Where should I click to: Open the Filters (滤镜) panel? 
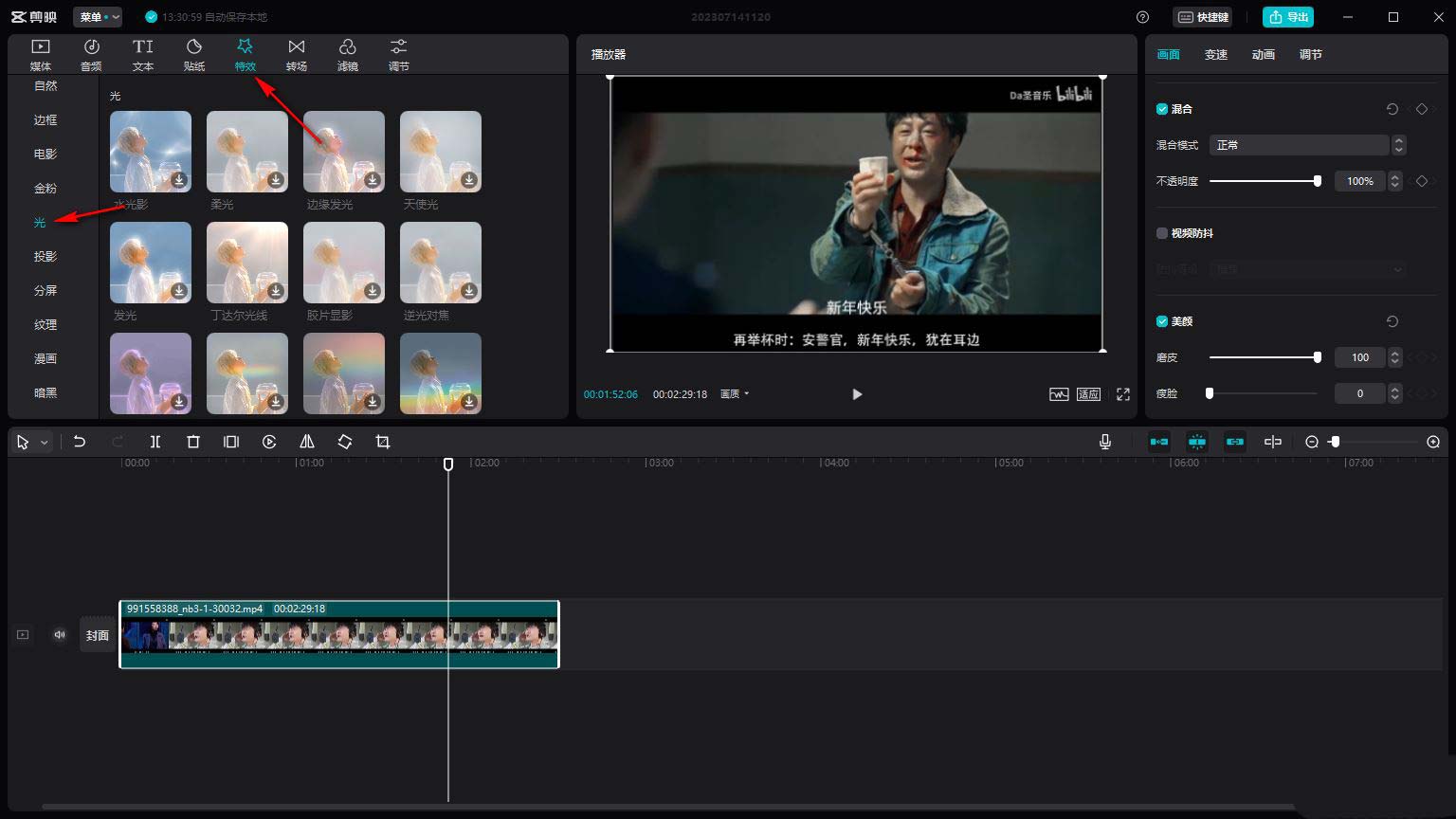tap(348, 55)
